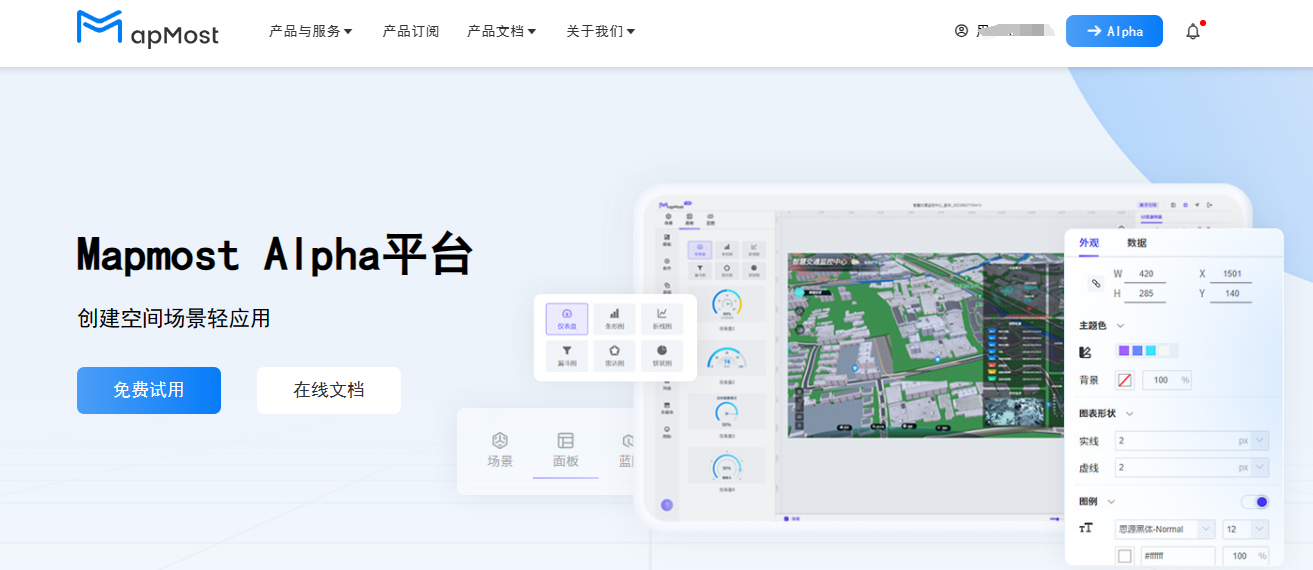Click the text font size icon
Screen dimensions: 1313x570
pyautogui.click(x=1086, y=529)
